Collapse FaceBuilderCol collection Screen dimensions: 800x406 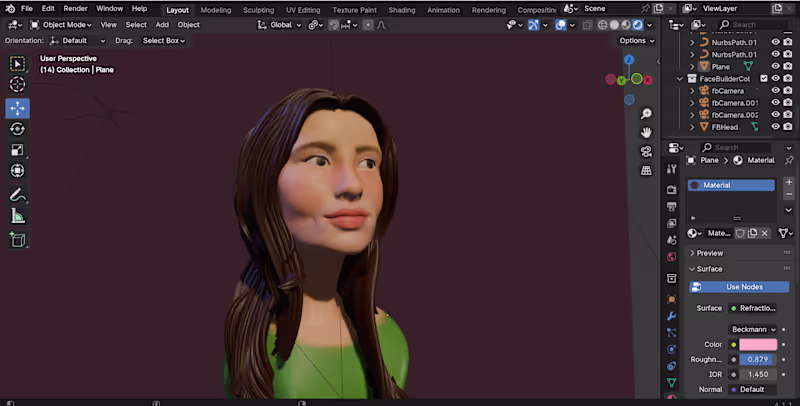680,79
